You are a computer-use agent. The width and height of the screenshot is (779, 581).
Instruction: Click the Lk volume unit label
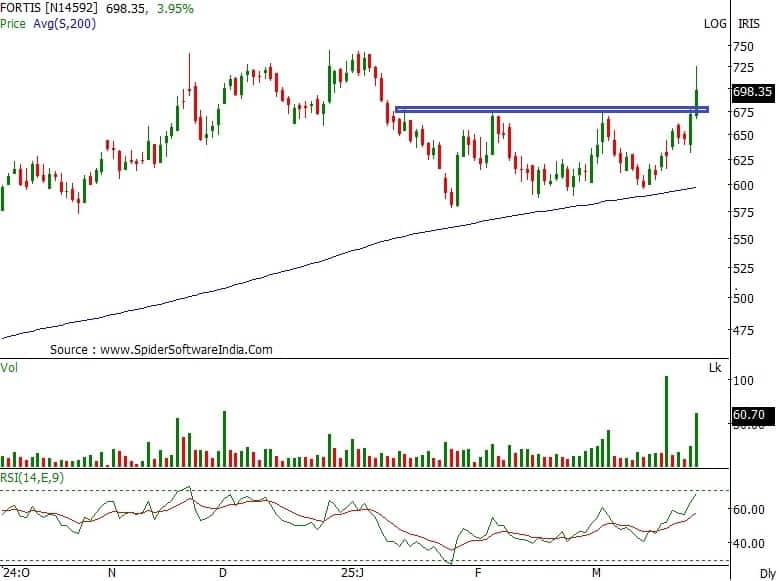715,368
